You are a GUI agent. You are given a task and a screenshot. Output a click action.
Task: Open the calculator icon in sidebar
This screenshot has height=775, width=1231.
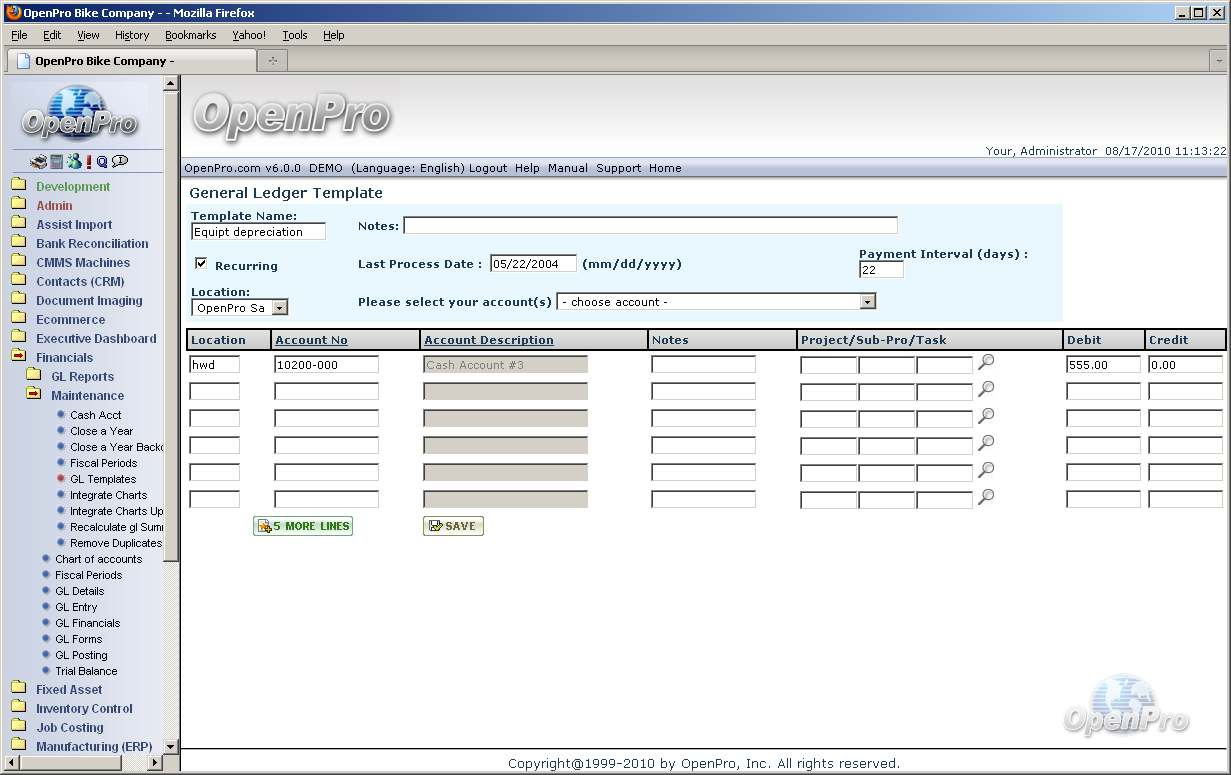click(57, 161)
